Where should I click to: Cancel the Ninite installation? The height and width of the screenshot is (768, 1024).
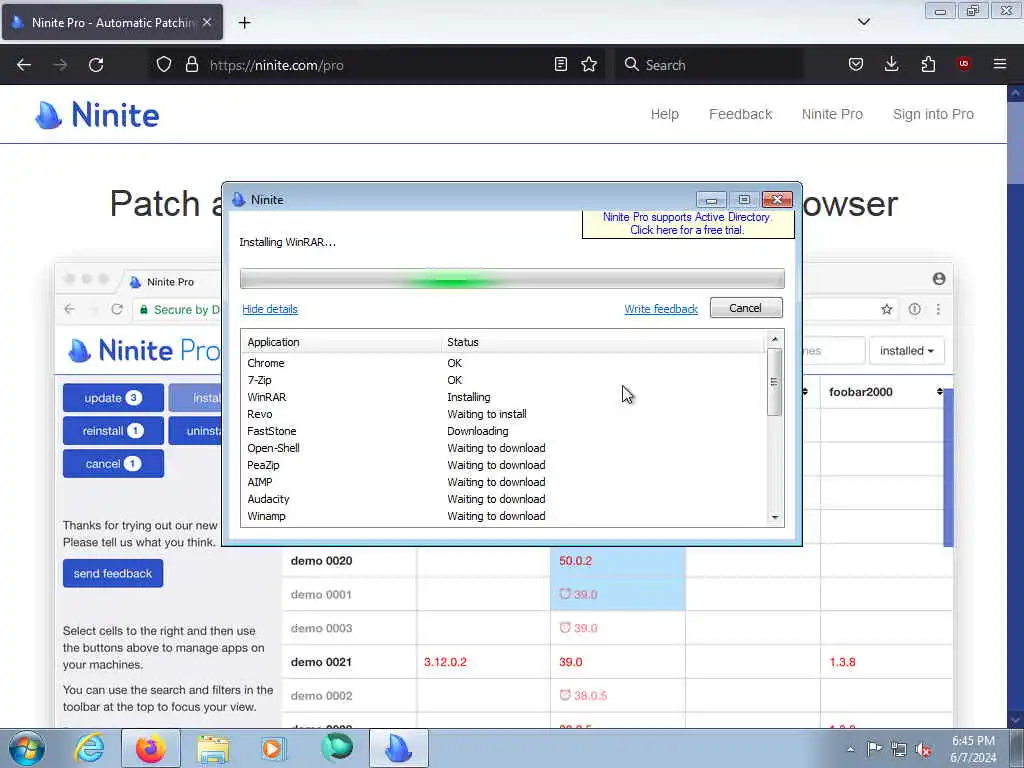pos(746,308)
